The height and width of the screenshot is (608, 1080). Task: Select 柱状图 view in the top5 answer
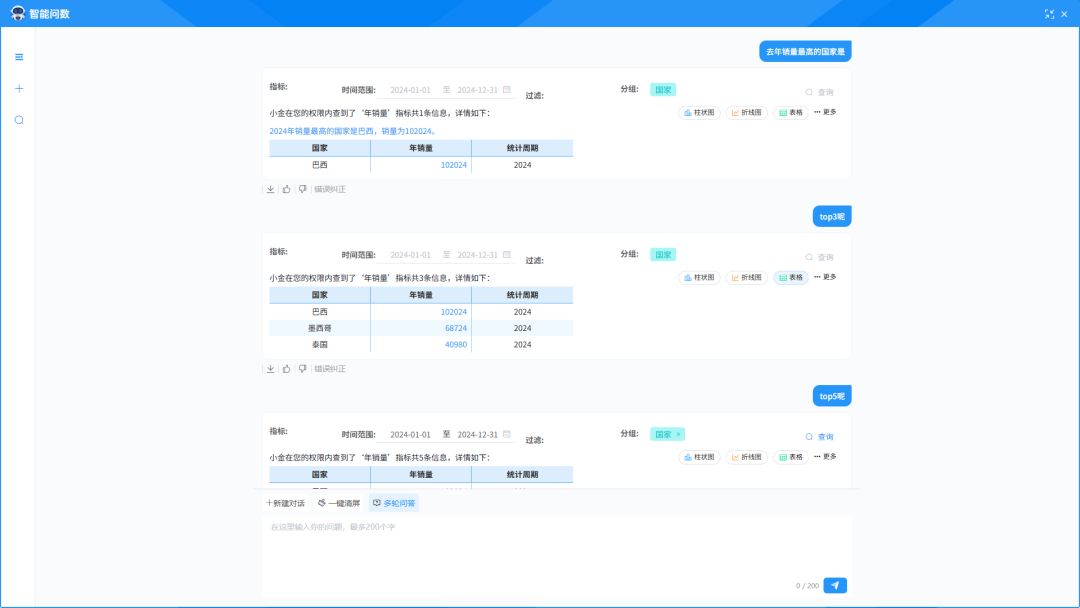(x=699, y=457)
